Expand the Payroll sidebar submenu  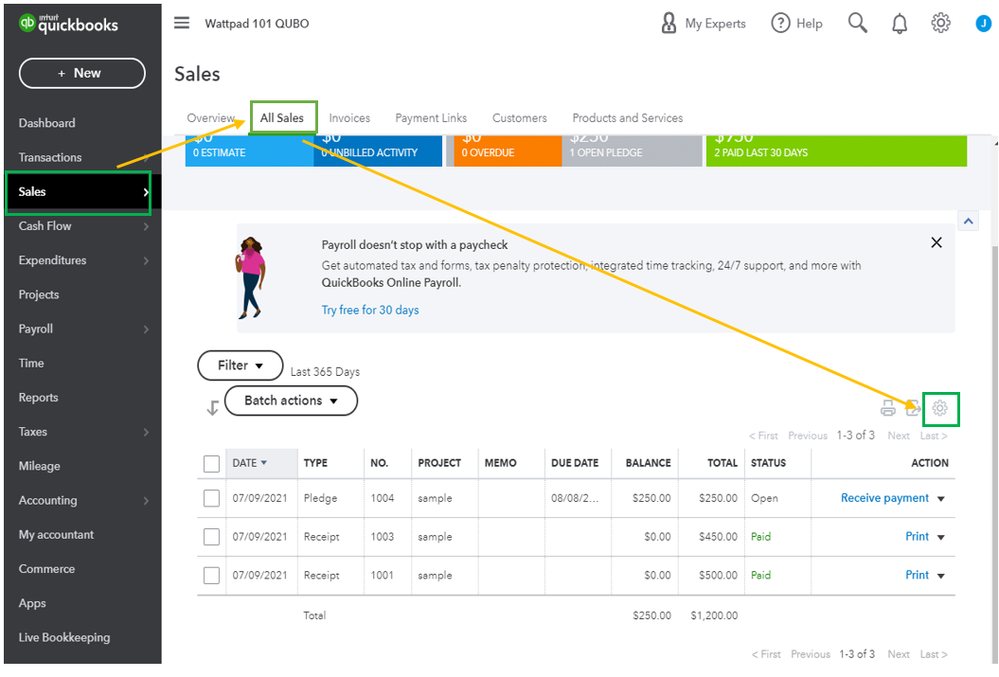(x=146, y=329)
